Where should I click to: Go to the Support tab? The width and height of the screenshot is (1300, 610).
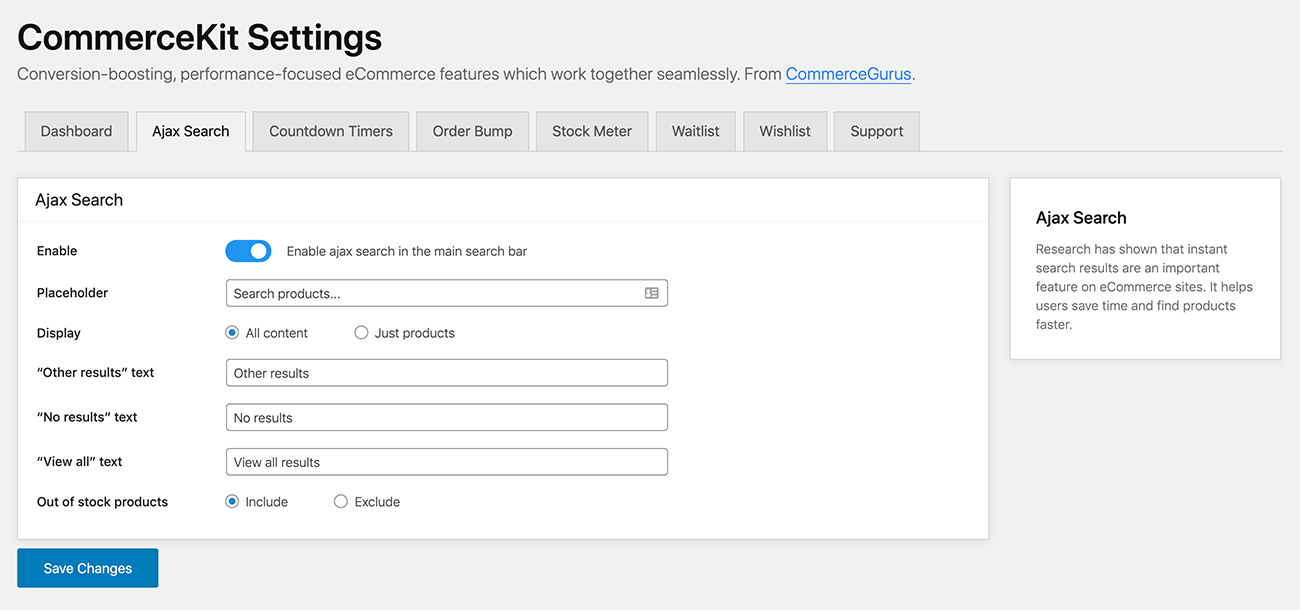pos(877,131)
